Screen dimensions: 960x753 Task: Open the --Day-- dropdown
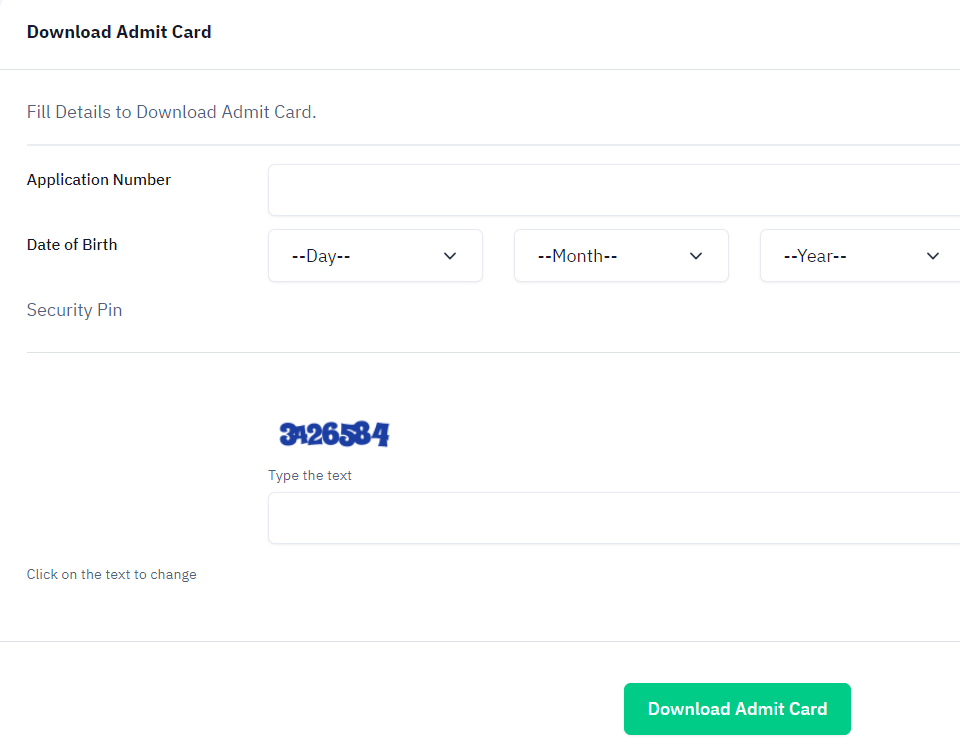pos(375,256)
